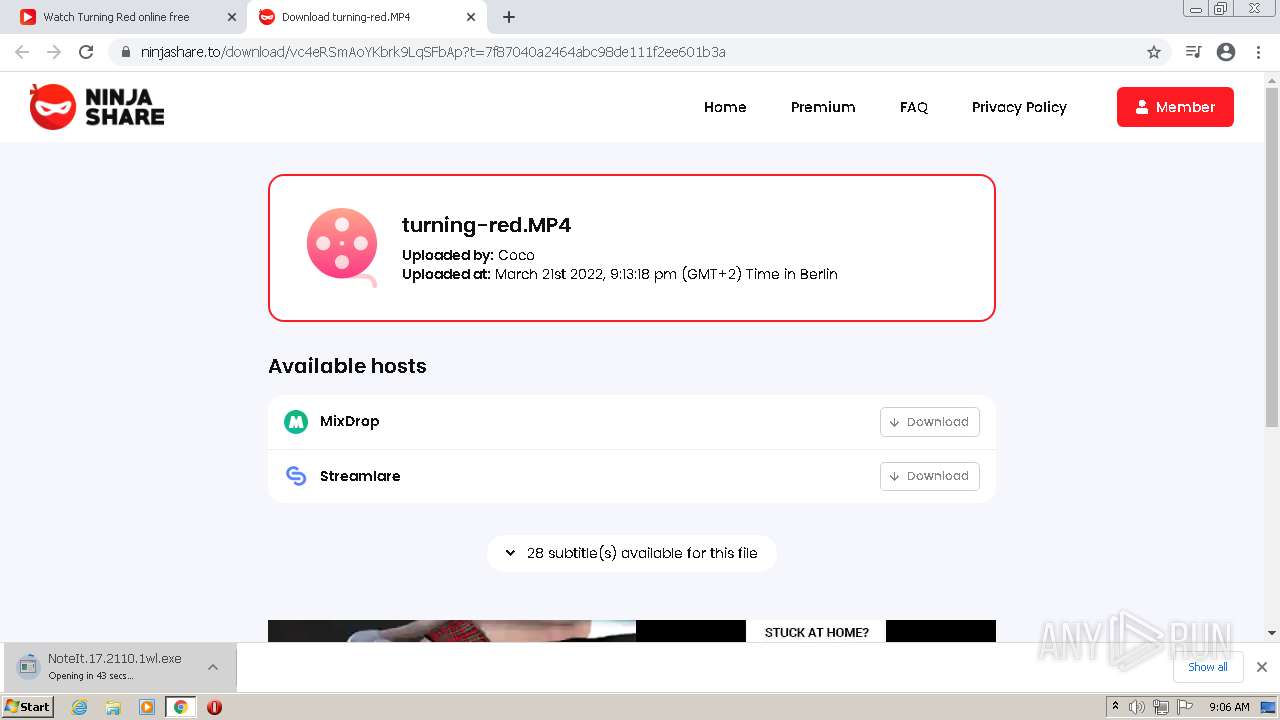This screenshot has height=720, width=1280.
Task: Click the Chrome taskbar icon
Action: click(x=181, y=707)
